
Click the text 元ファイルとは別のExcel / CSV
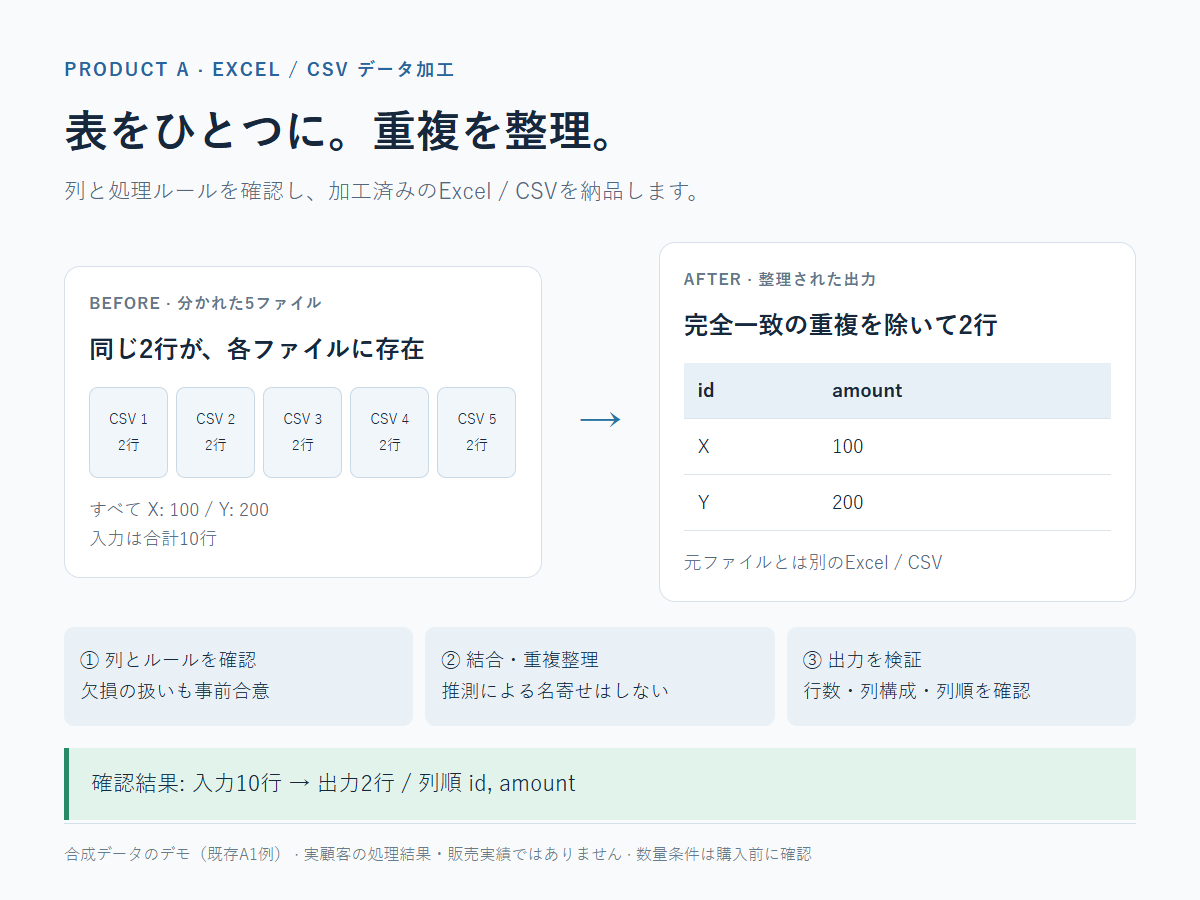pos(813,563)
